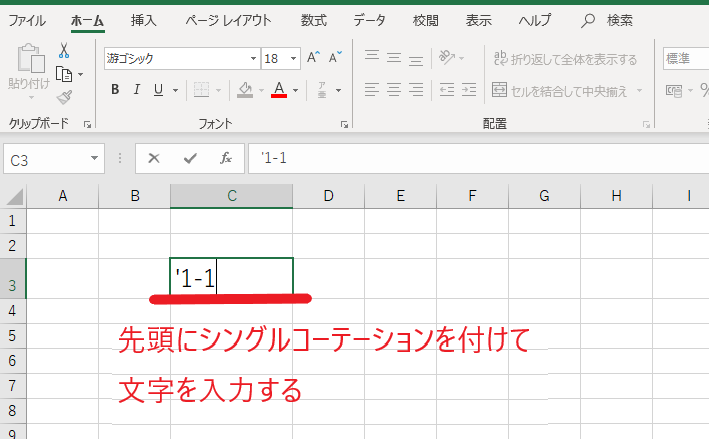The image size is (709, 439).
Task: Click the Format Painter brush icon
Action: 64,97
